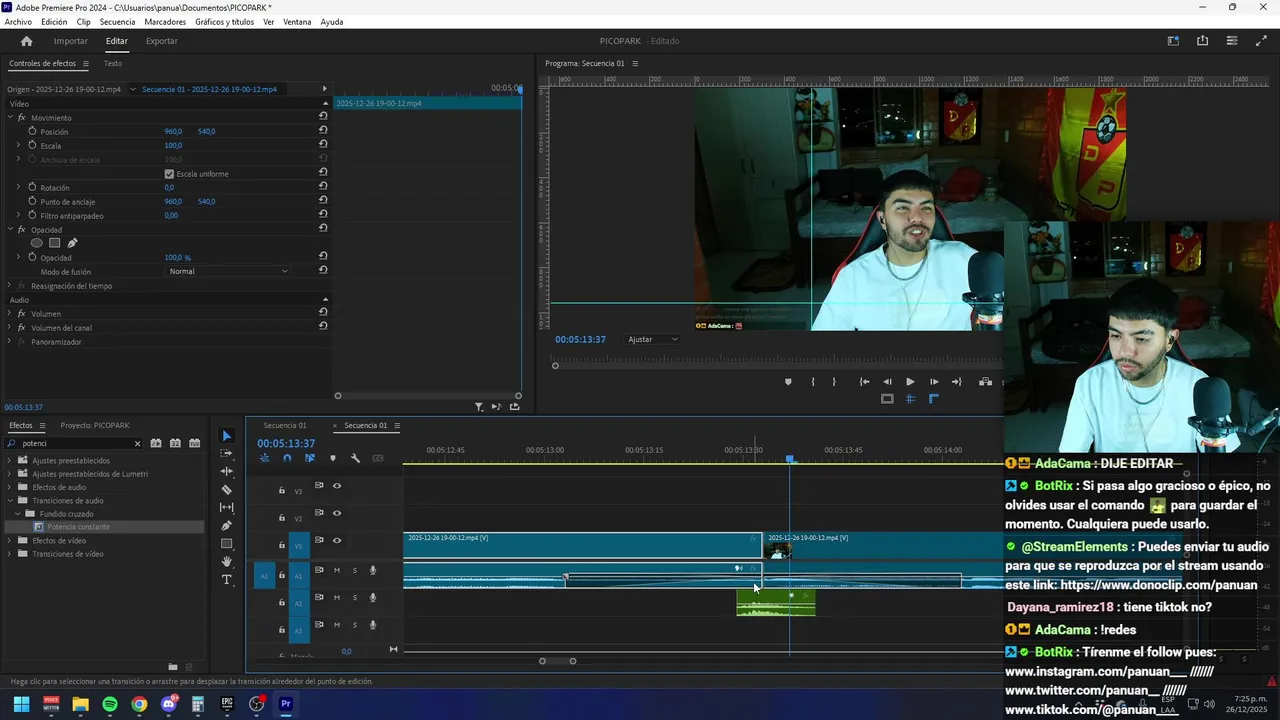
Task: Switch to the Exportar workspace tab
Action: tap(161, 41)
